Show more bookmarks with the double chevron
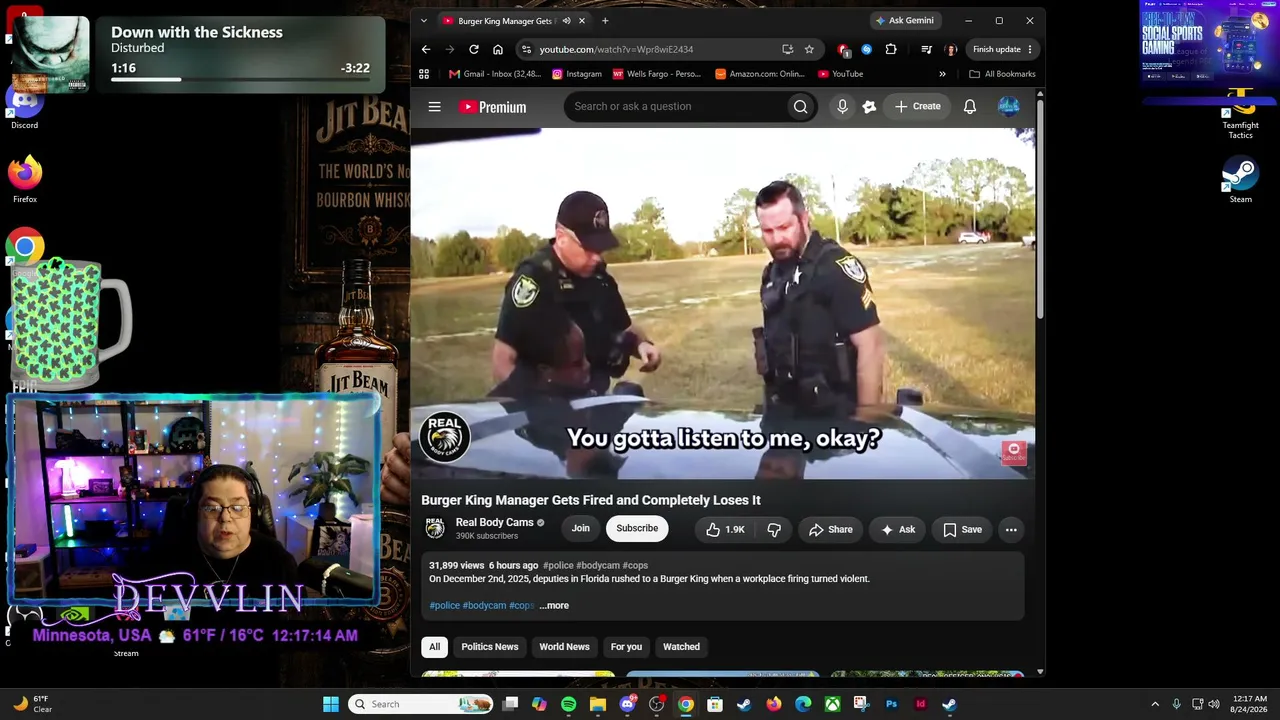Image resolution: width=1280 pixels, height=720 pixels. (x=942, y=74)
